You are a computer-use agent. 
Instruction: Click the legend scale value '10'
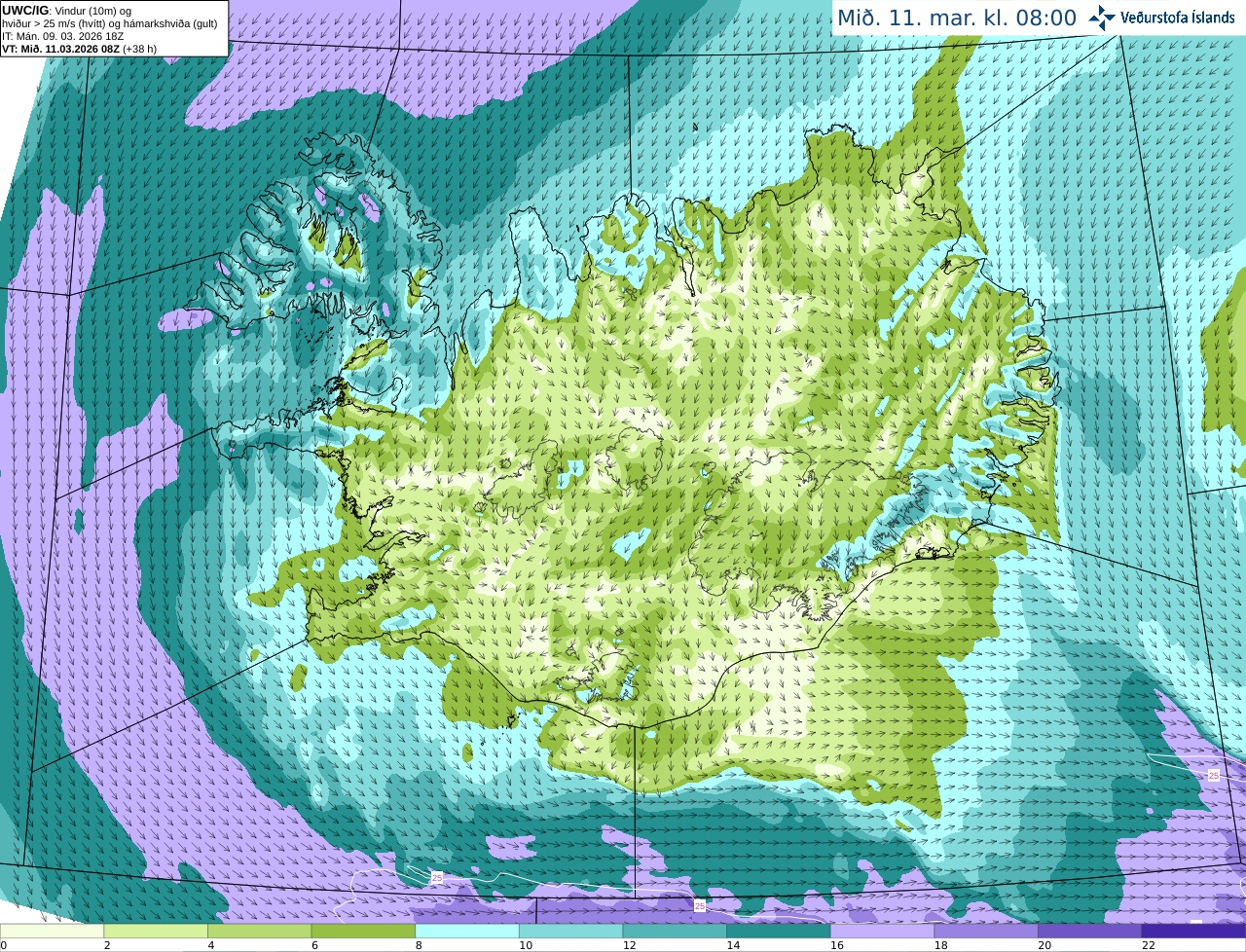526,945
